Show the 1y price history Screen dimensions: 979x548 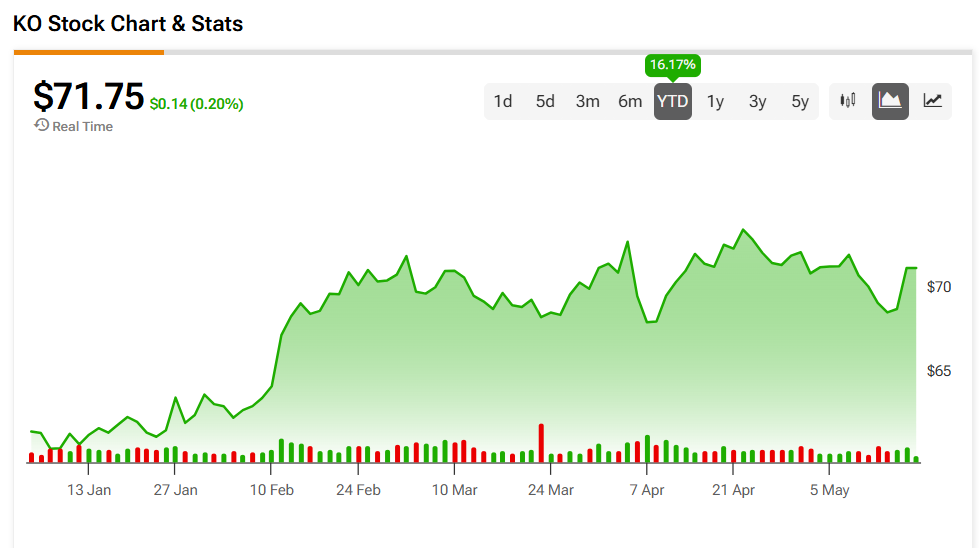click(x=715, y=101)
